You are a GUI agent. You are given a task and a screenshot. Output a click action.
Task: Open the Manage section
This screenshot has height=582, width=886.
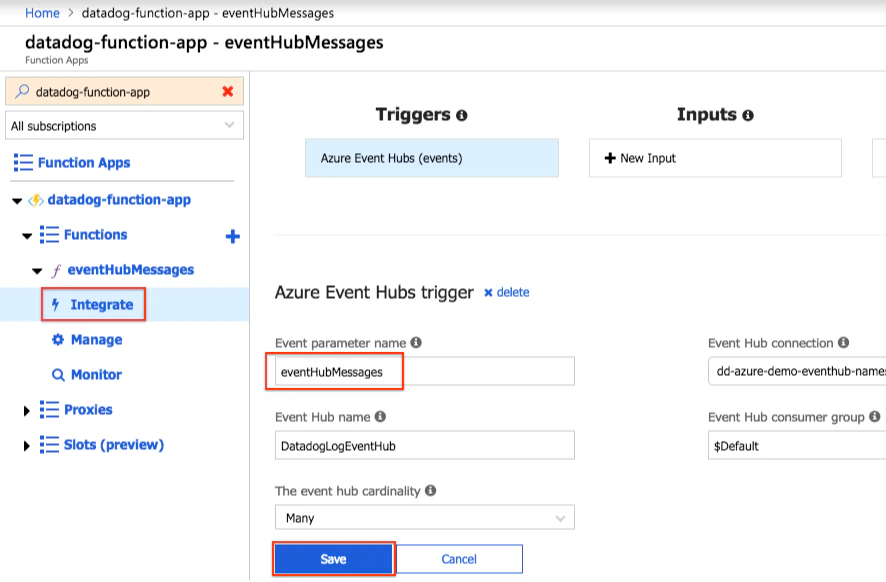tap(97, 340)
